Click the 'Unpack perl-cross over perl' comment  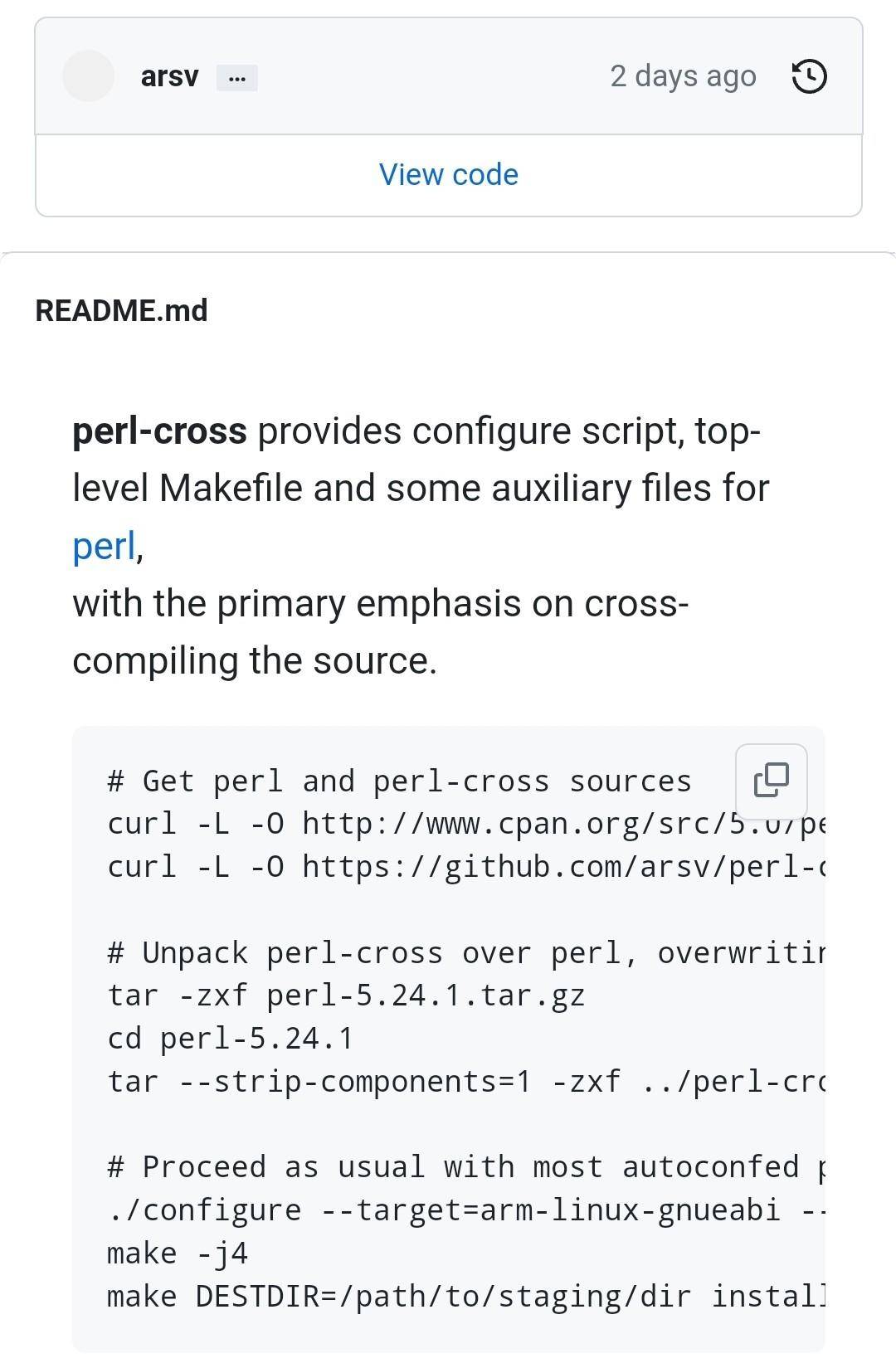point(465,953)
